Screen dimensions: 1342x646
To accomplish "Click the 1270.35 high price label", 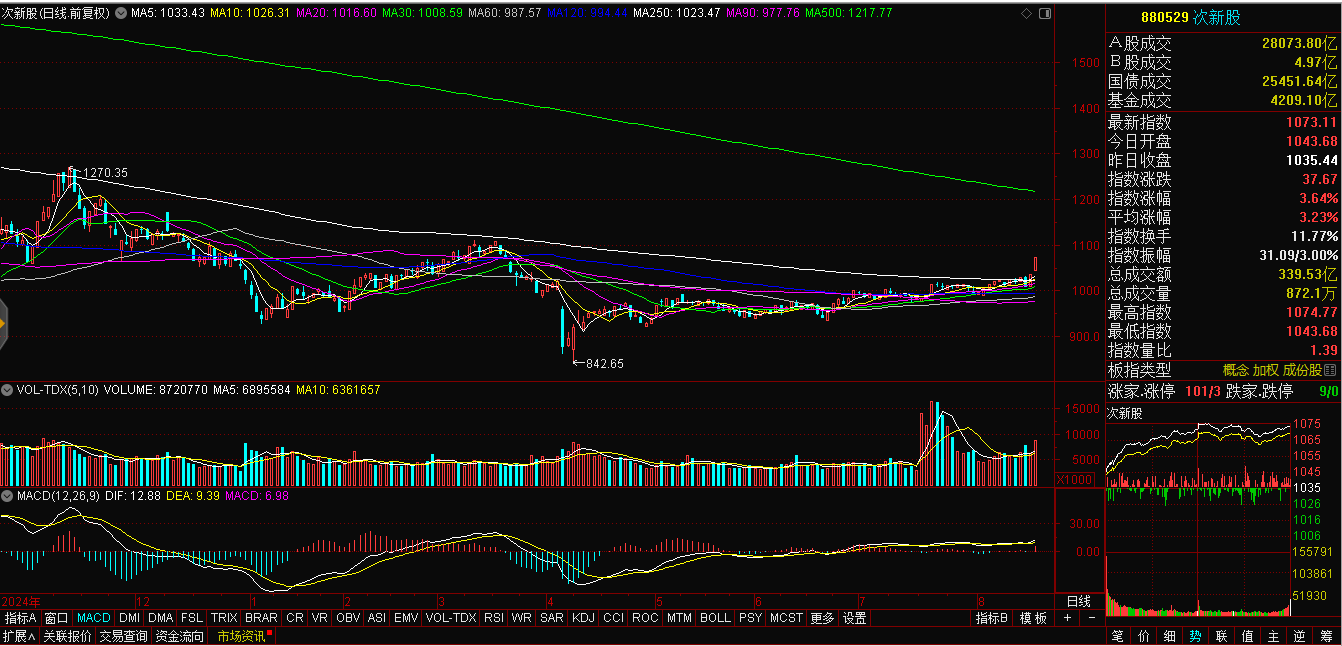I will 105,173.
